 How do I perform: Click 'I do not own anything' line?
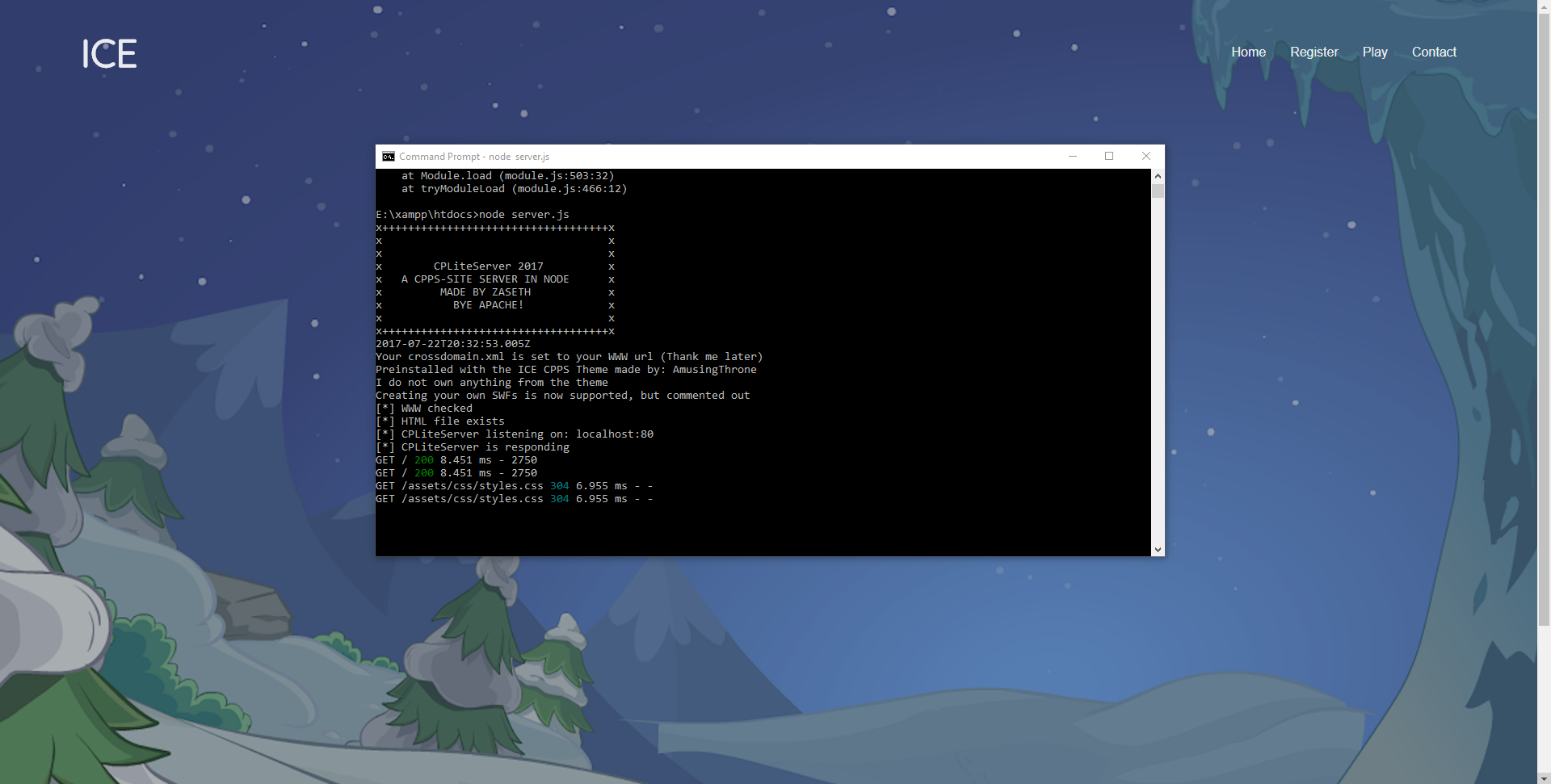[492, 383]
